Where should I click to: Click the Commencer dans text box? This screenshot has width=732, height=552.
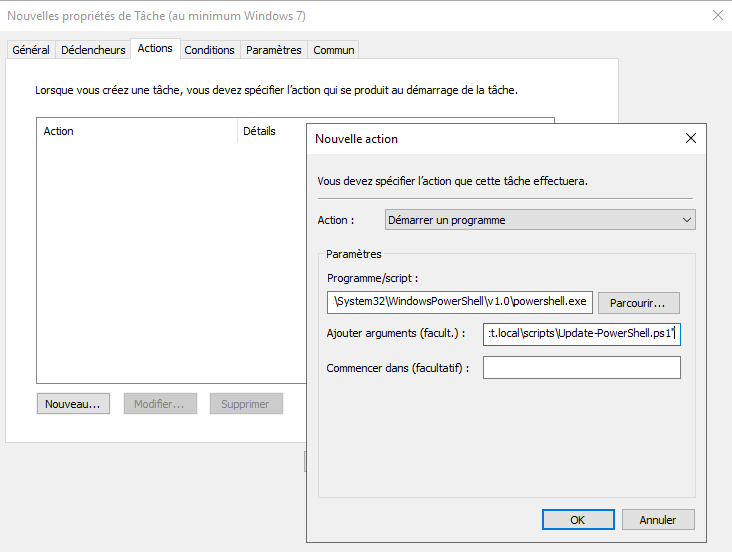tap(581, 368)
